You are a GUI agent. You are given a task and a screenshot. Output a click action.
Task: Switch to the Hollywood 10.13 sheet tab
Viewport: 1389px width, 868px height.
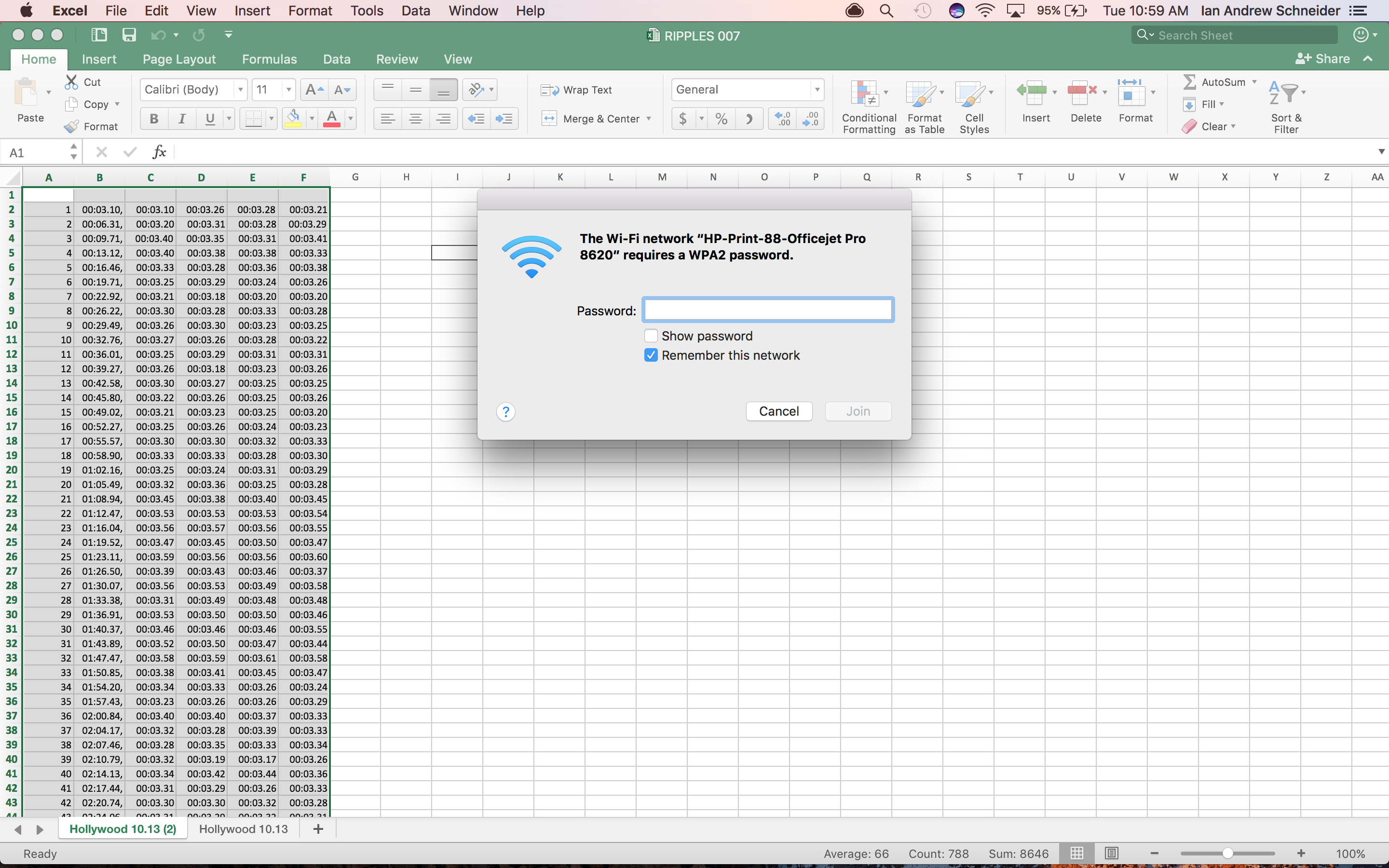click(244, 829)
